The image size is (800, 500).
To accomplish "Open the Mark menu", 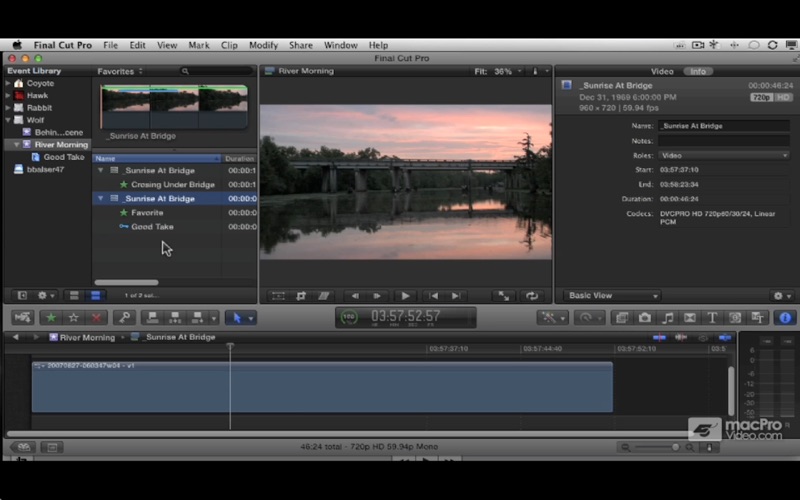I will click(x=199, y=45).
